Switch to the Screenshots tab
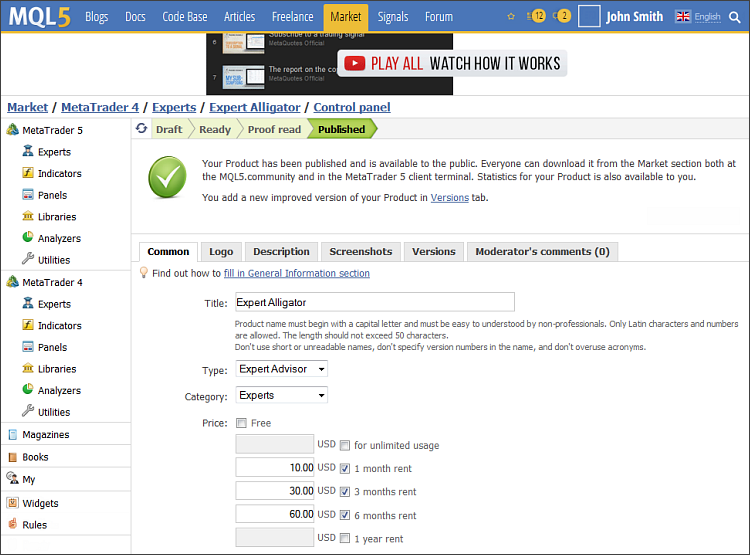The height and width of the screenshot is (555, 750). click(360, 252)
